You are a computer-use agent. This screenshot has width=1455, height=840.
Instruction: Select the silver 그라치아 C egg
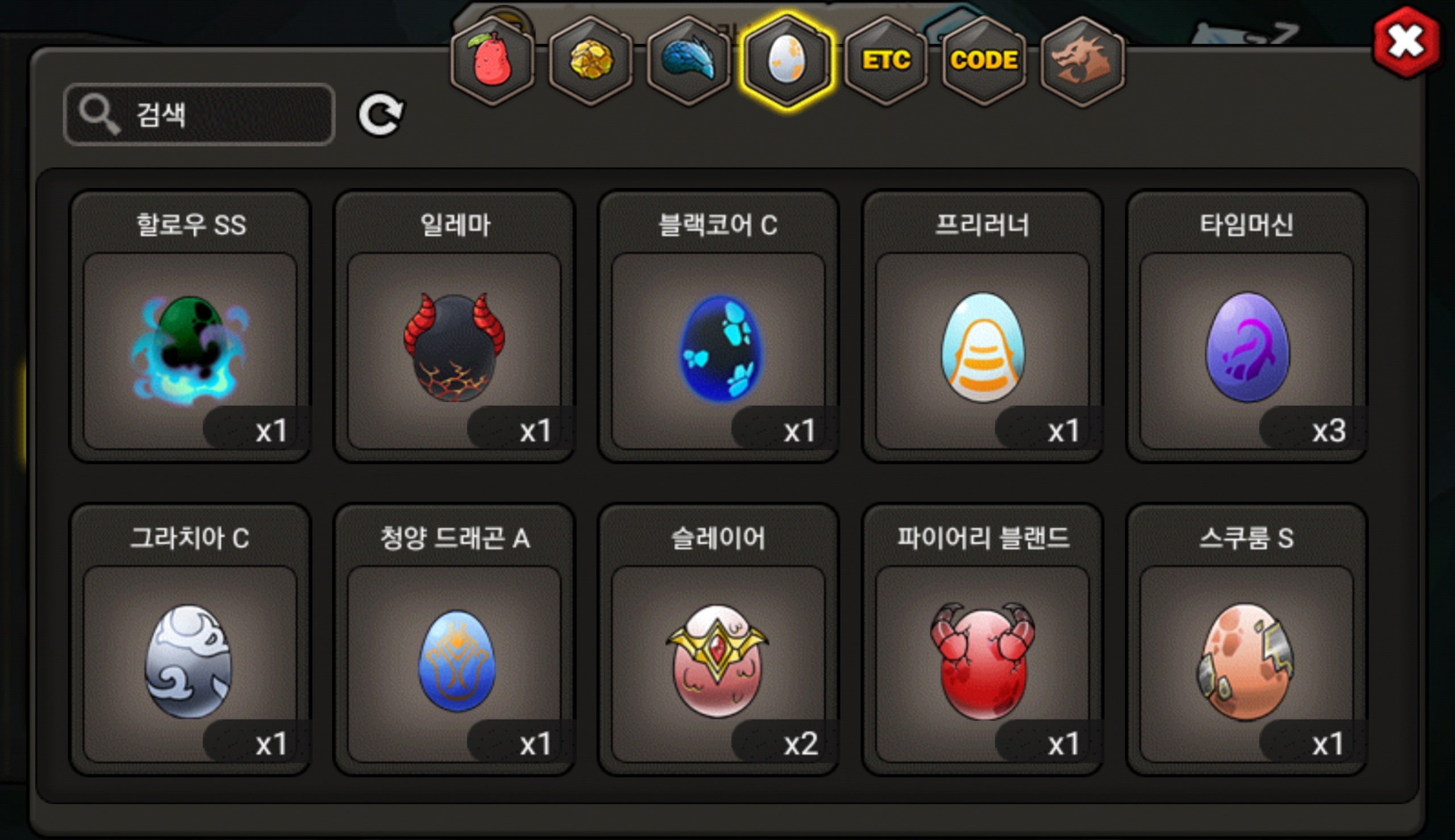[190, 640]
